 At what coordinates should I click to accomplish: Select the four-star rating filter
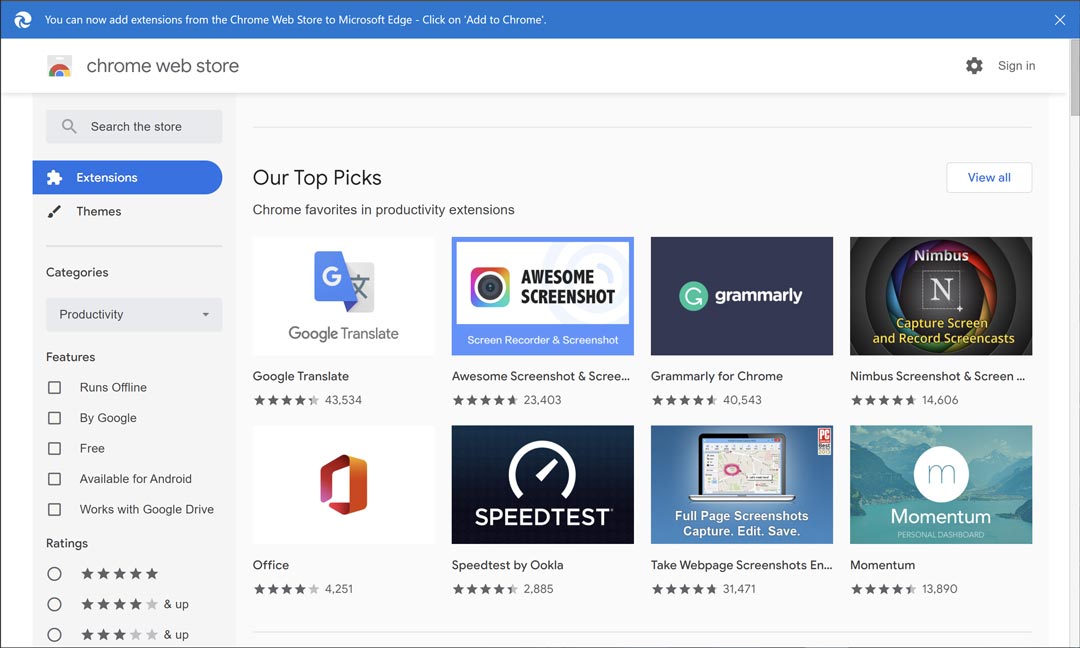54,603
